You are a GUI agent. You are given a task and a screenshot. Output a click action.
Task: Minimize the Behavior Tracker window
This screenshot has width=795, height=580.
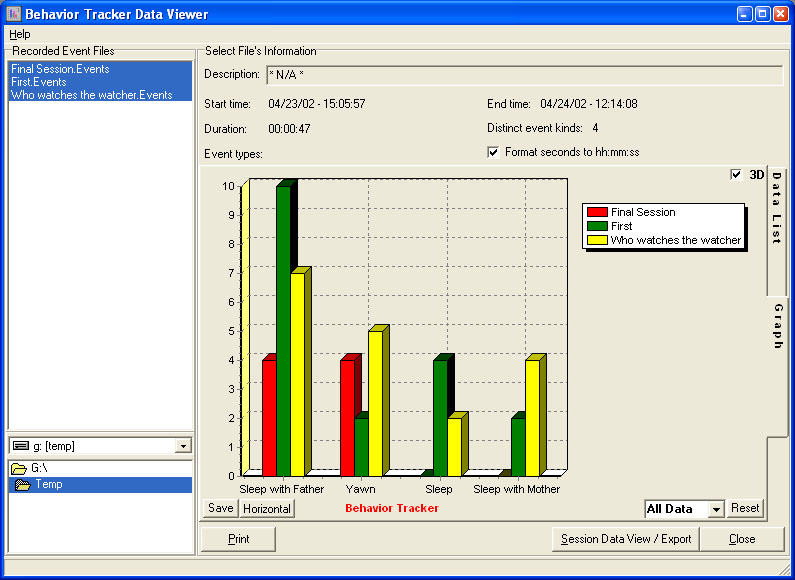click(745, 14)
